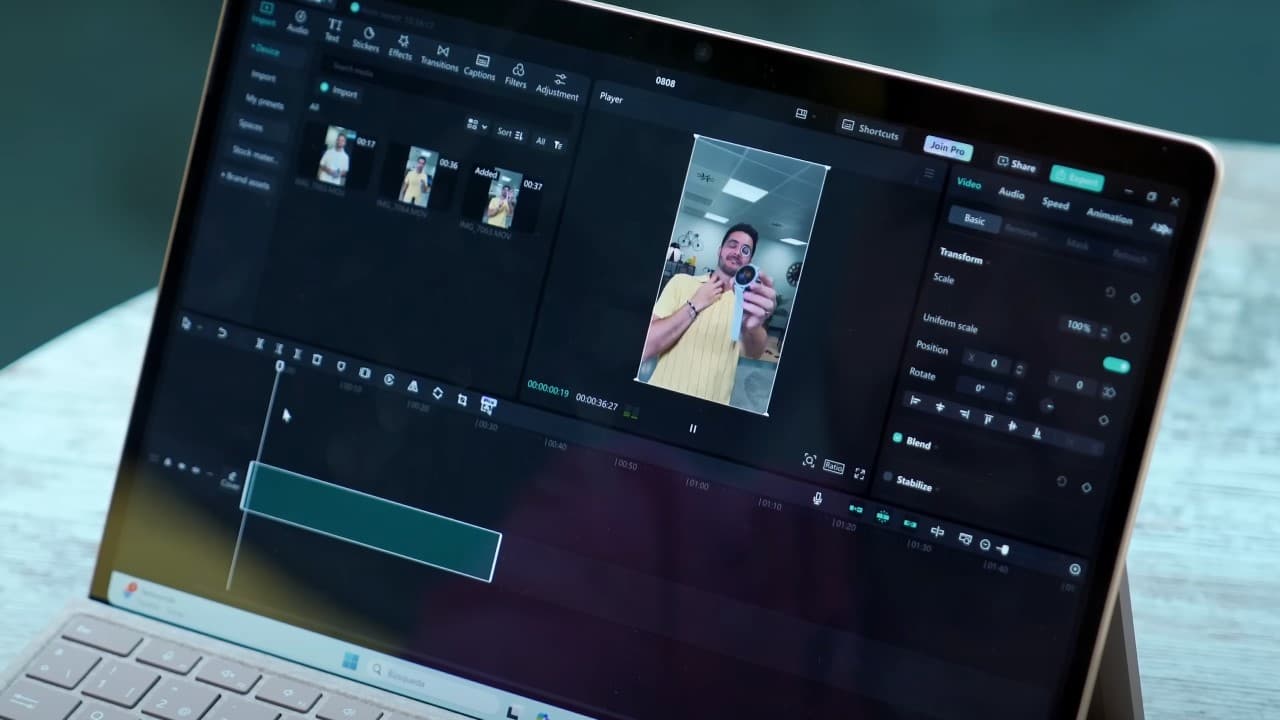The image size is (1280, 720).
Task: Add keyframe for Stabilize
Action: pos(1087,487)
